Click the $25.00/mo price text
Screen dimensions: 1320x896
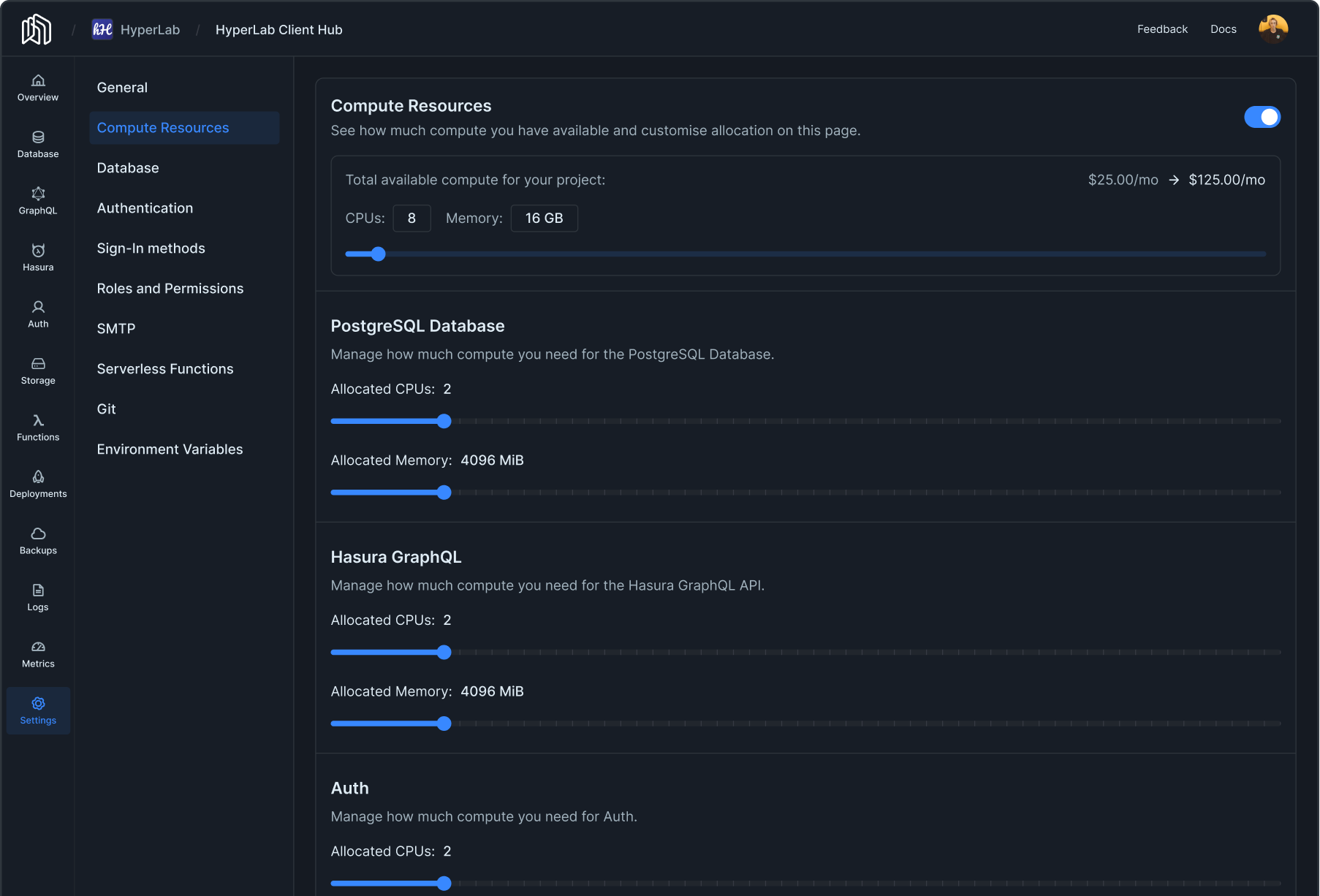click(x=1123, y=180)
